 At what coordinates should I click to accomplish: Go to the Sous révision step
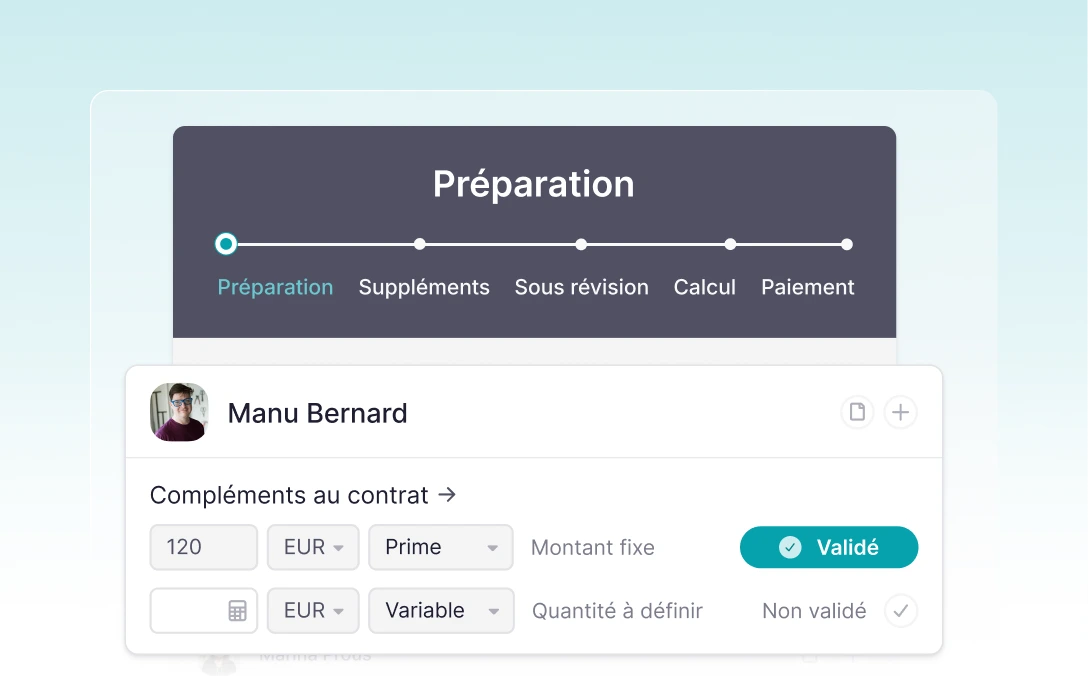[581, 287]
